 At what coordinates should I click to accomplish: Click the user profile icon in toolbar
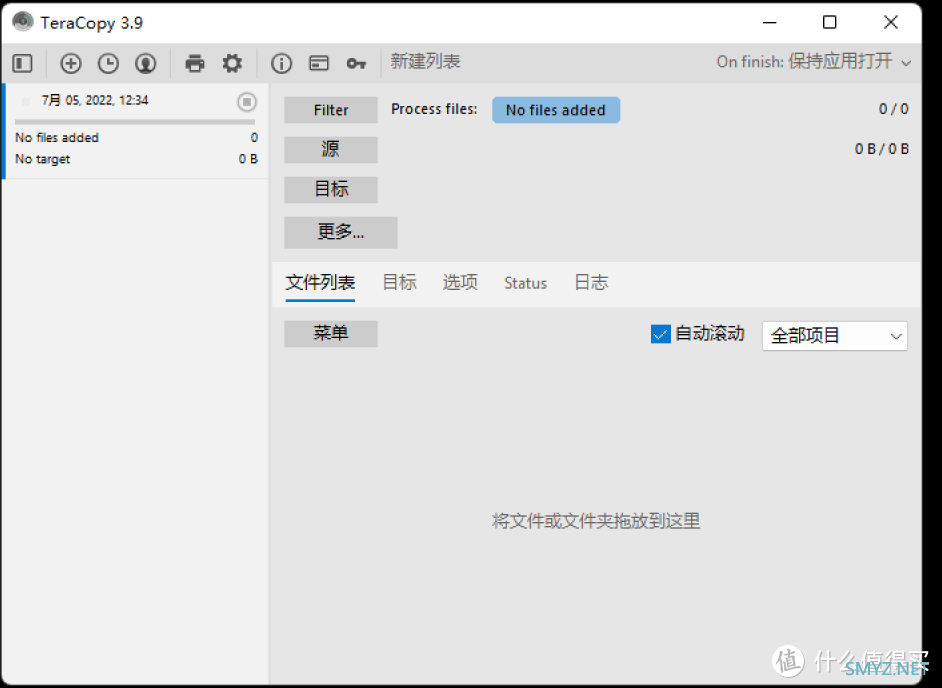pos(145,63)
